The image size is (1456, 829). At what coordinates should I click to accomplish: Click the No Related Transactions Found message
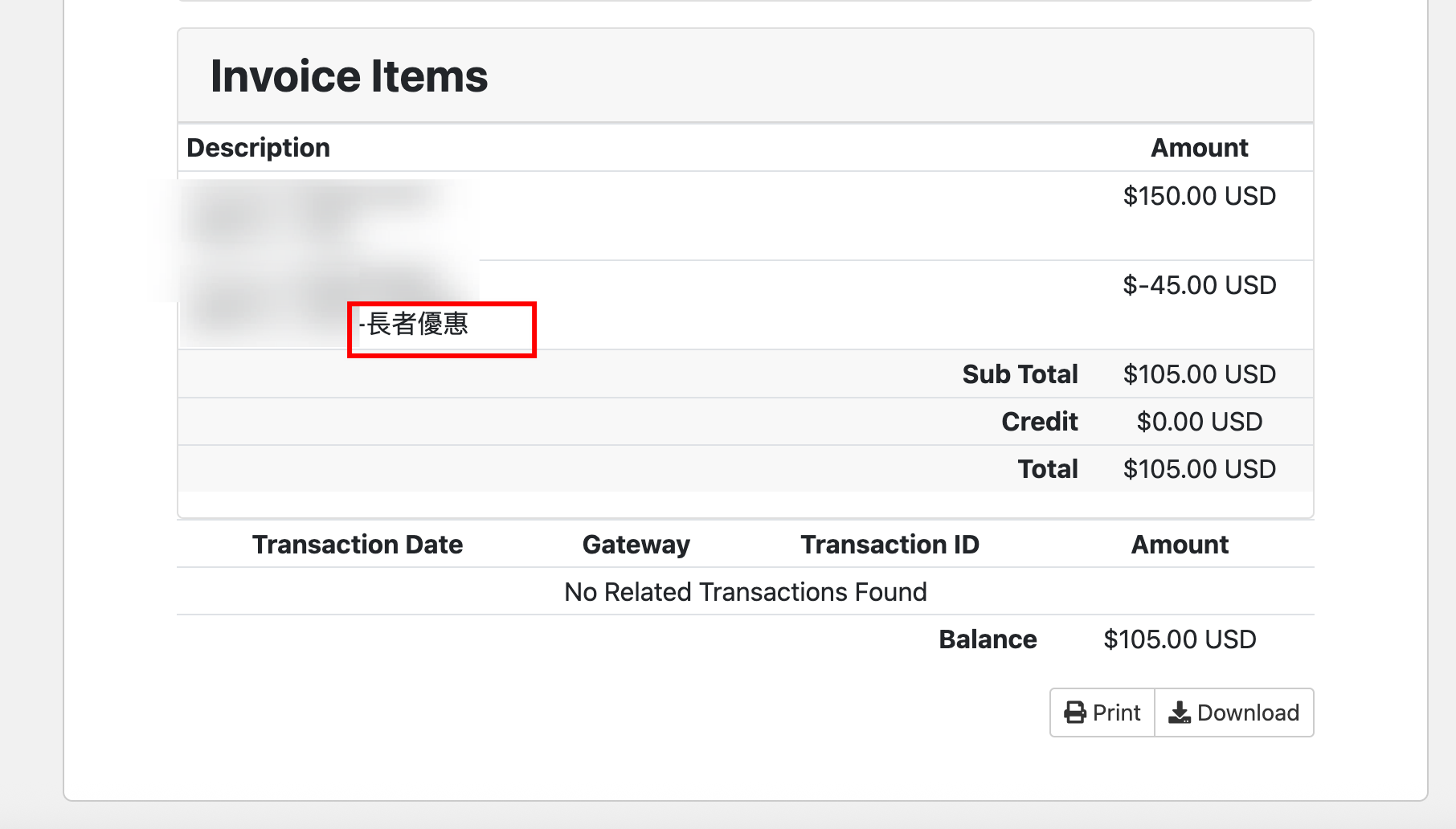(745, 592)
